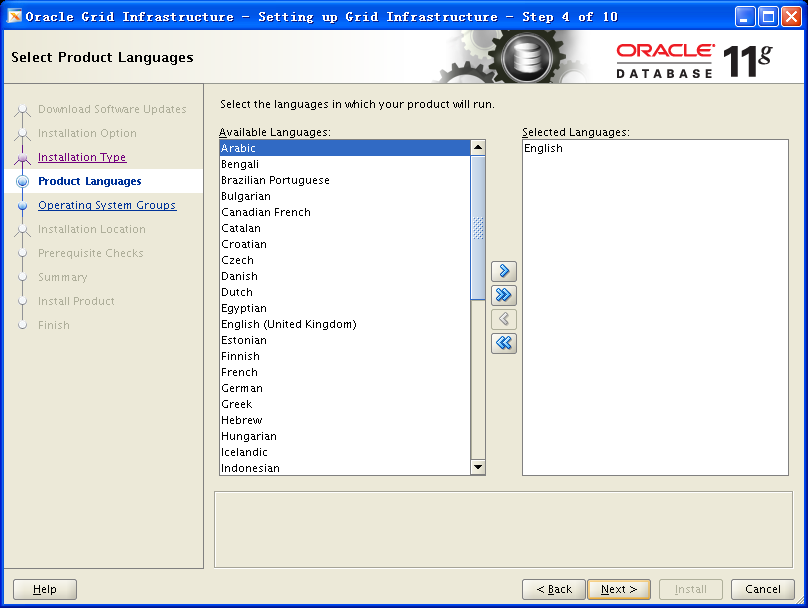
Task: Maximize the Oracle Grid Infrastructure window
Action: click(x=768, y=16)
